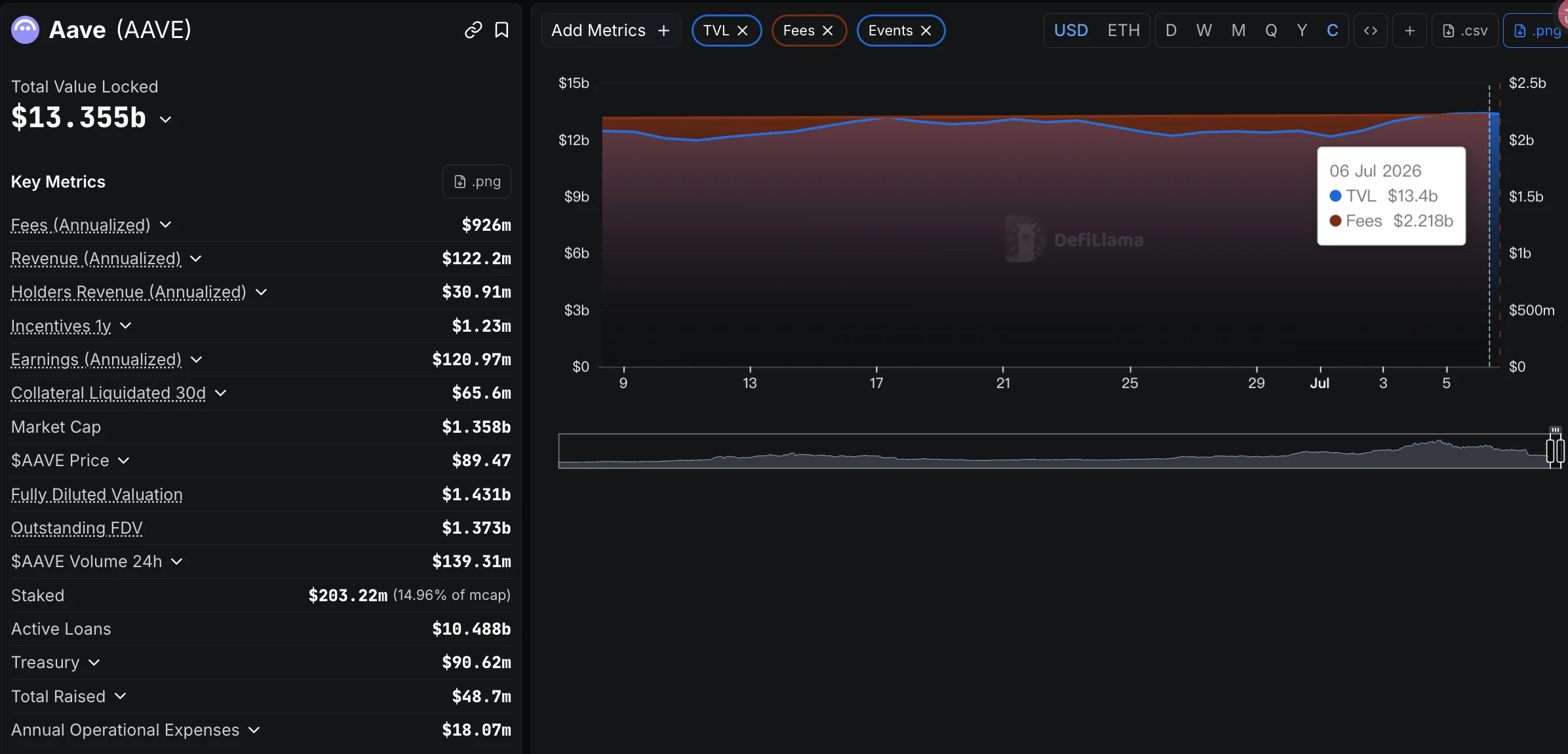Image resolution: width=1568 pixels, height=754 pixels.
Task: Expand Earnings (Annualized) details
Action: pyautogui.click(x=197, y=360)
